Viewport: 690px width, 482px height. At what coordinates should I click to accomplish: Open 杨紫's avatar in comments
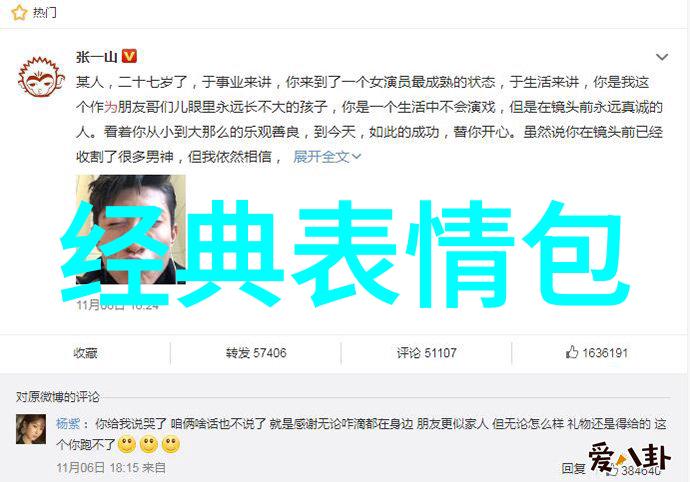(x=31, y=429)
